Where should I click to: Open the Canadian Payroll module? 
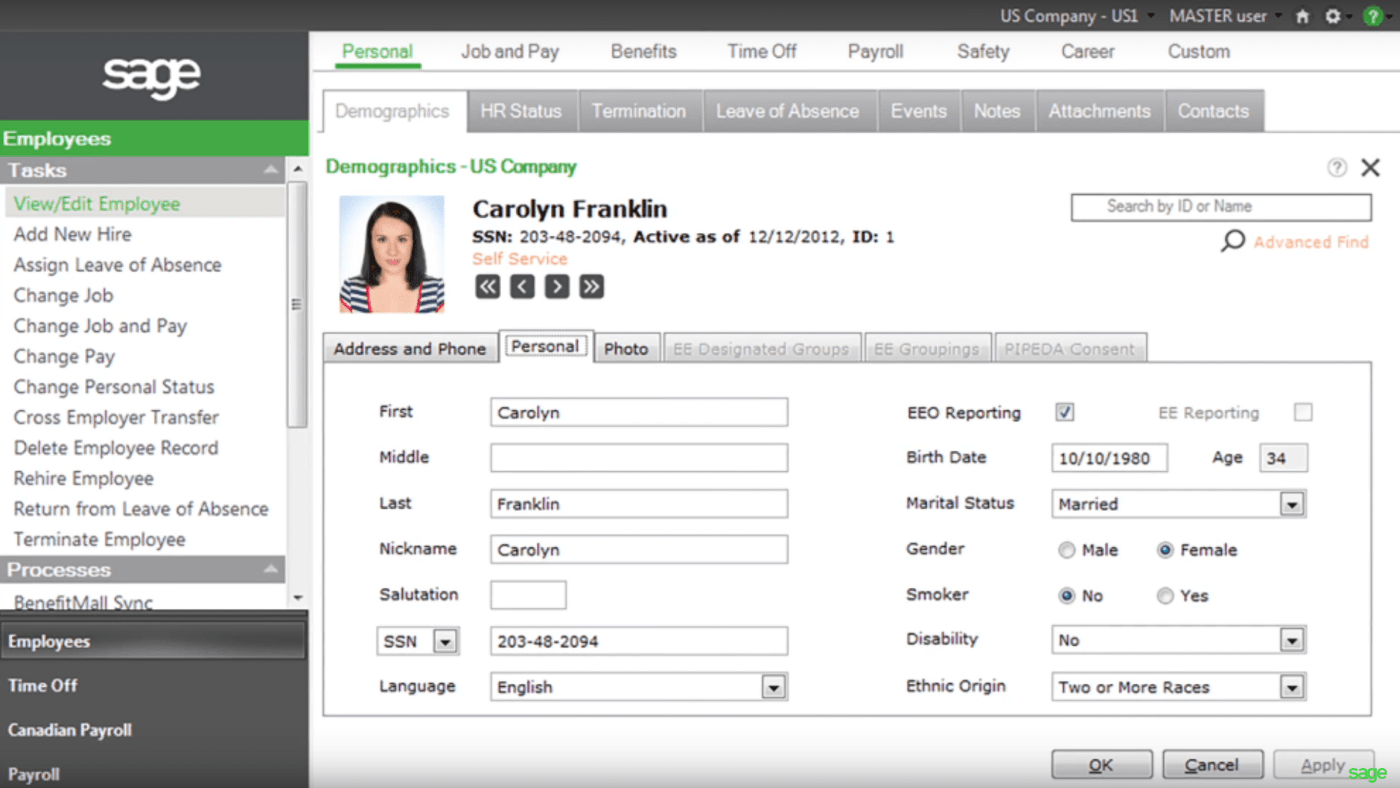pyautogui.click(x=70, y=730)
